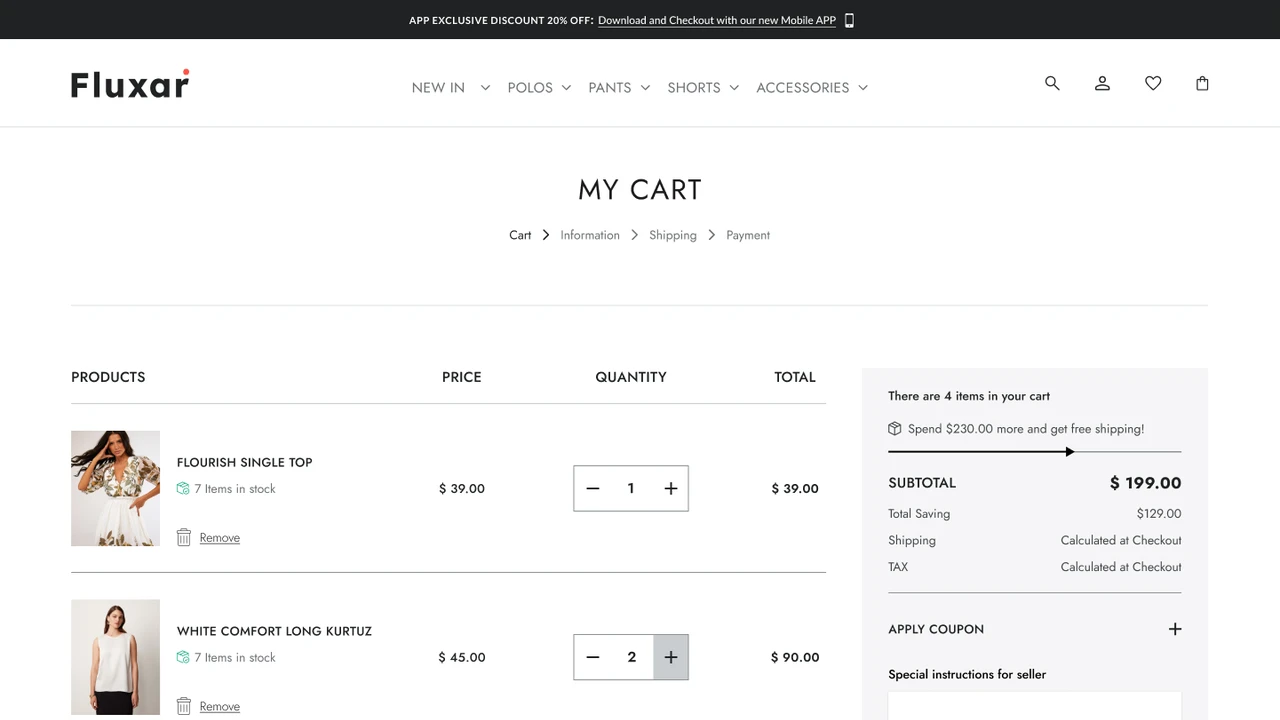Image resolution: width=1280 pixels, height=720 pixels.
Task: Click the free shipping progress bar
Action: point(1034,452)
